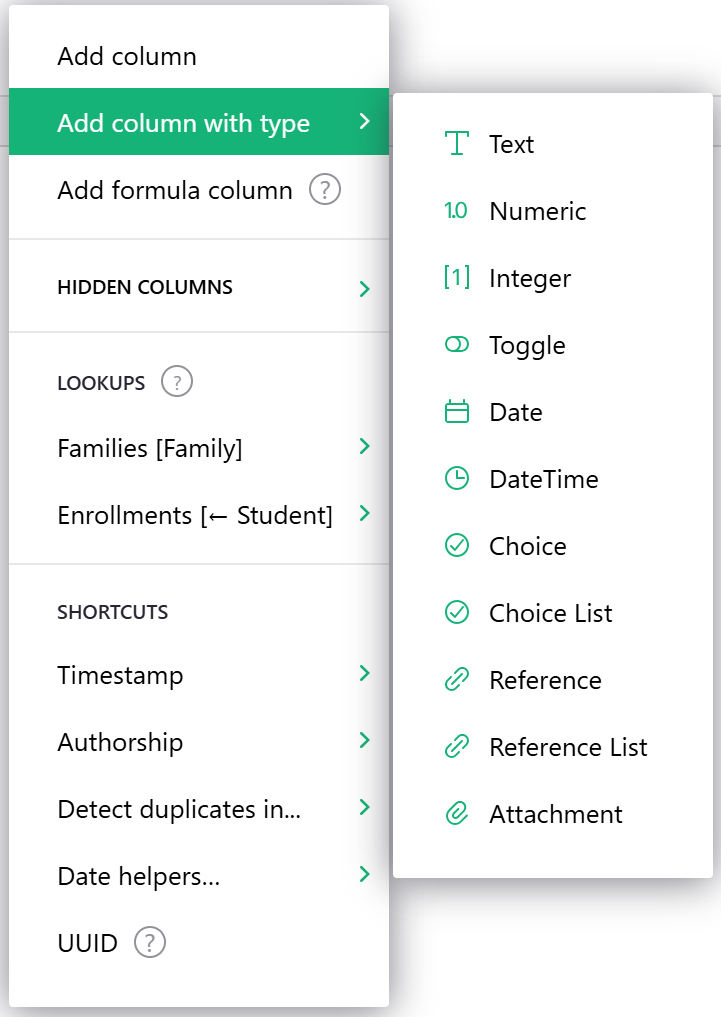Screen dimensions: 721x1017
Task: Click the Numeric type icon
Action: pyautogui.click(x=456, y=211)
